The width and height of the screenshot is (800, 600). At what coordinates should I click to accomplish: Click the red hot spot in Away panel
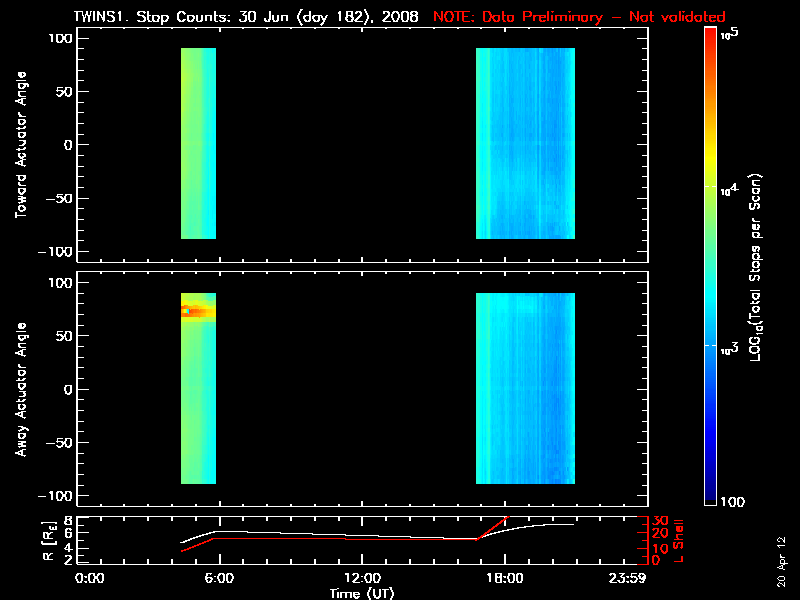(197, 312)
